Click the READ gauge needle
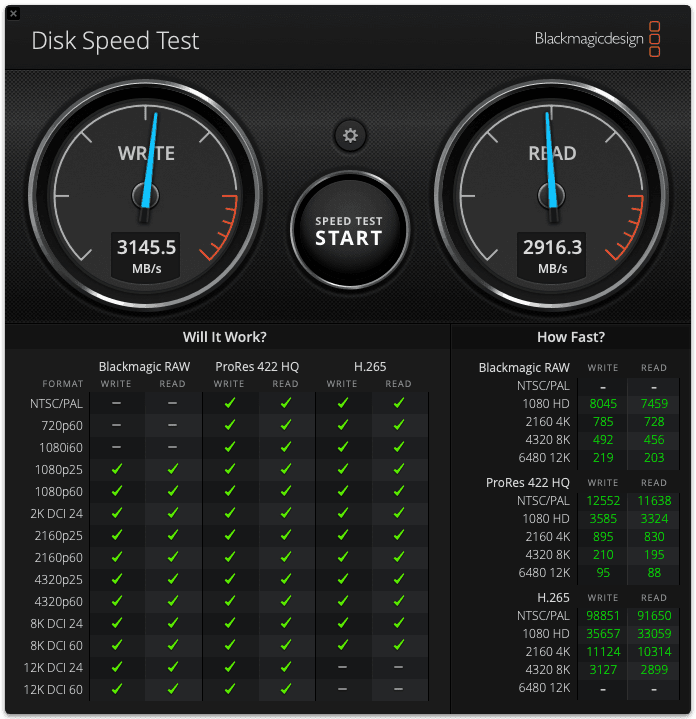 click(551, 167)
